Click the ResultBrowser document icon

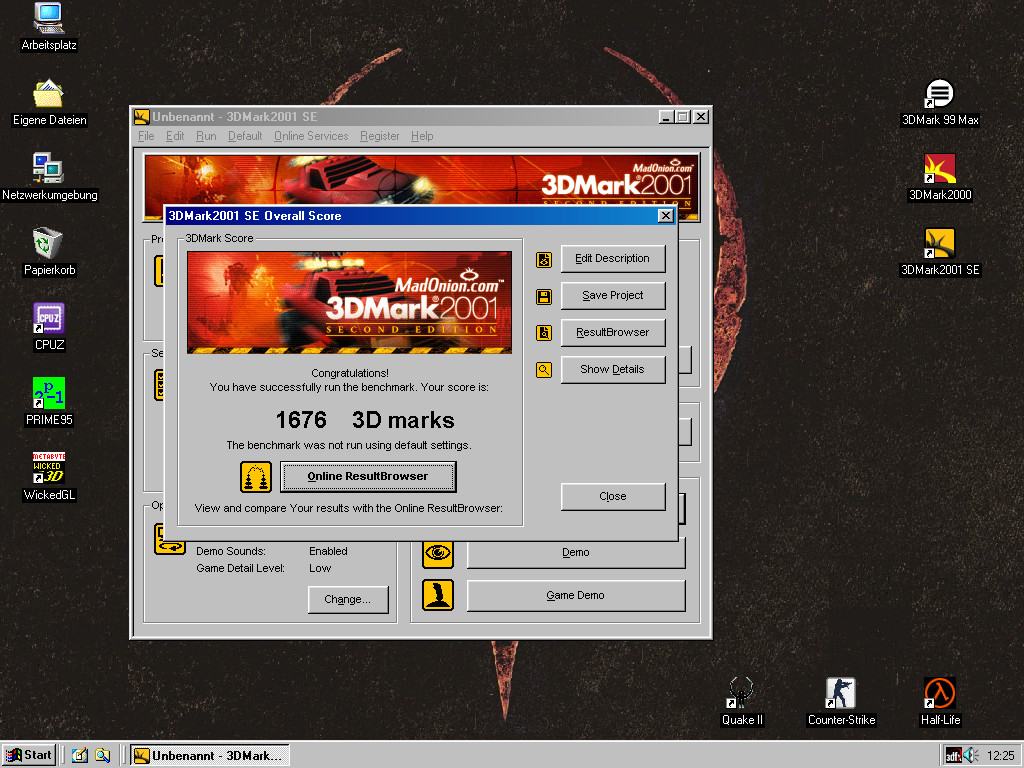coord(544,333)
